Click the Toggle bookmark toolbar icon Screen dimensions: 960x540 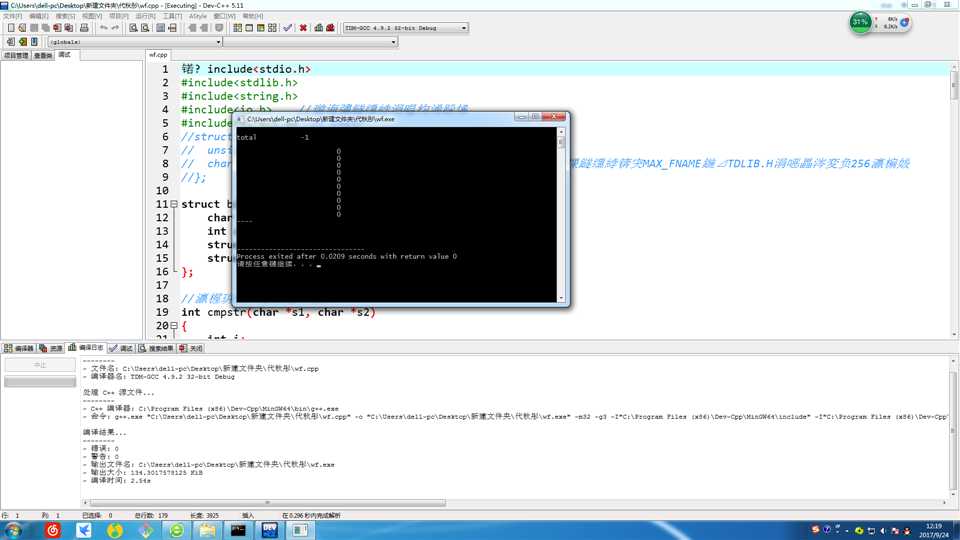pos(219,28)
